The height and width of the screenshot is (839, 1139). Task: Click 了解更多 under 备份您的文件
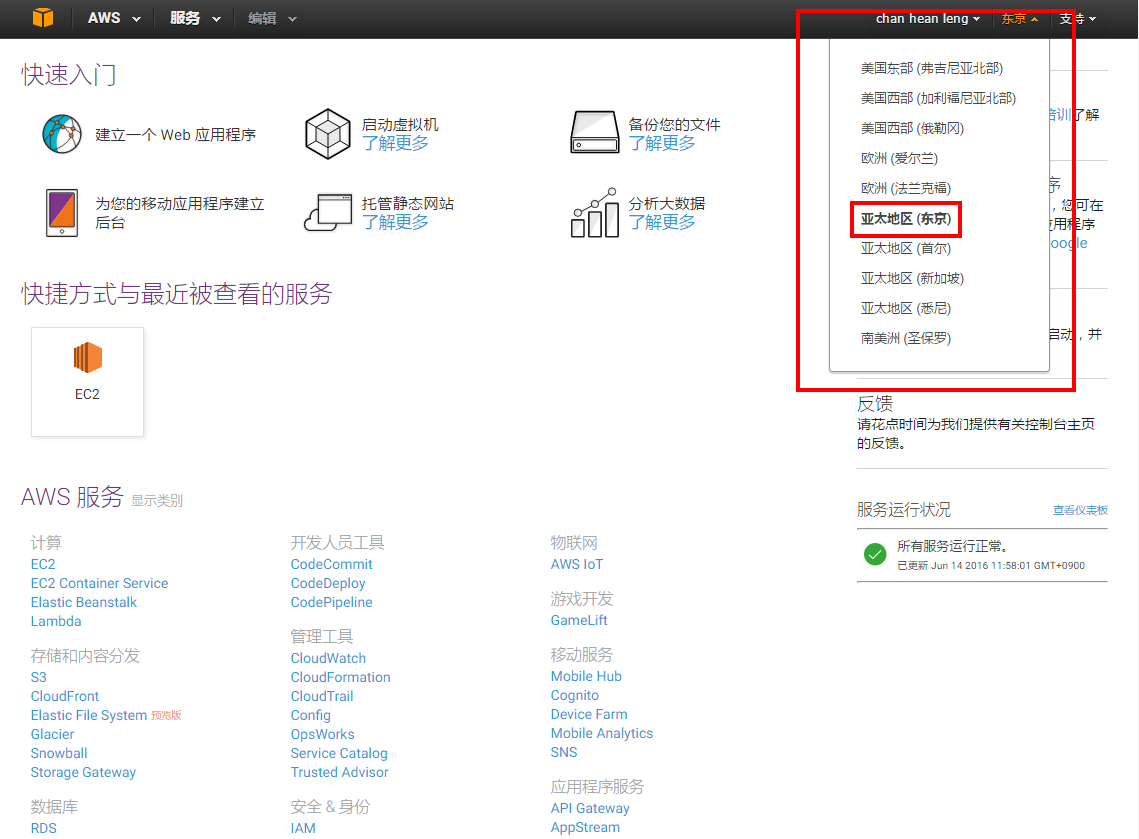662,143
